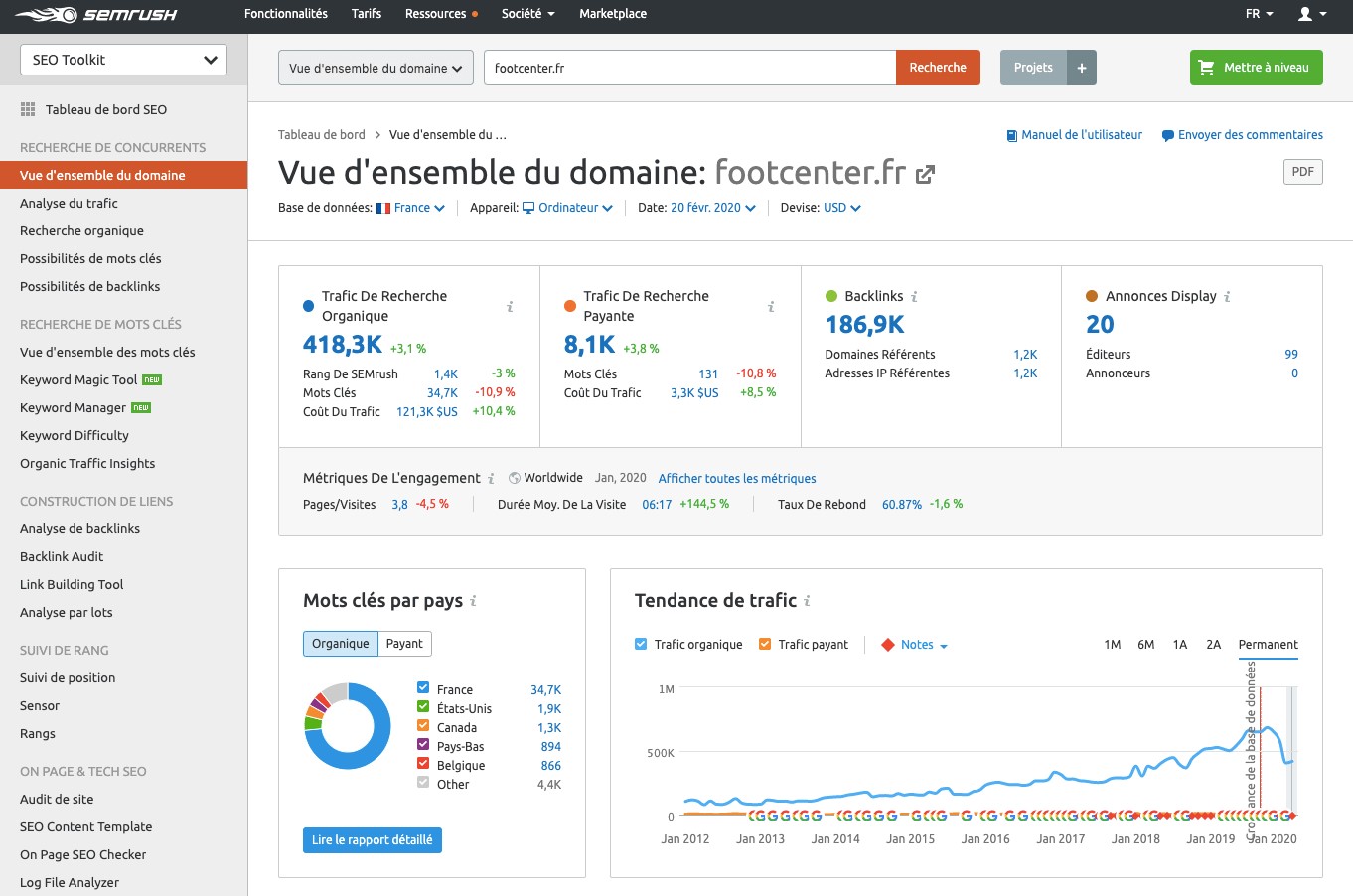
Task: Toggle the Other country checkbox
Action: 423,782
